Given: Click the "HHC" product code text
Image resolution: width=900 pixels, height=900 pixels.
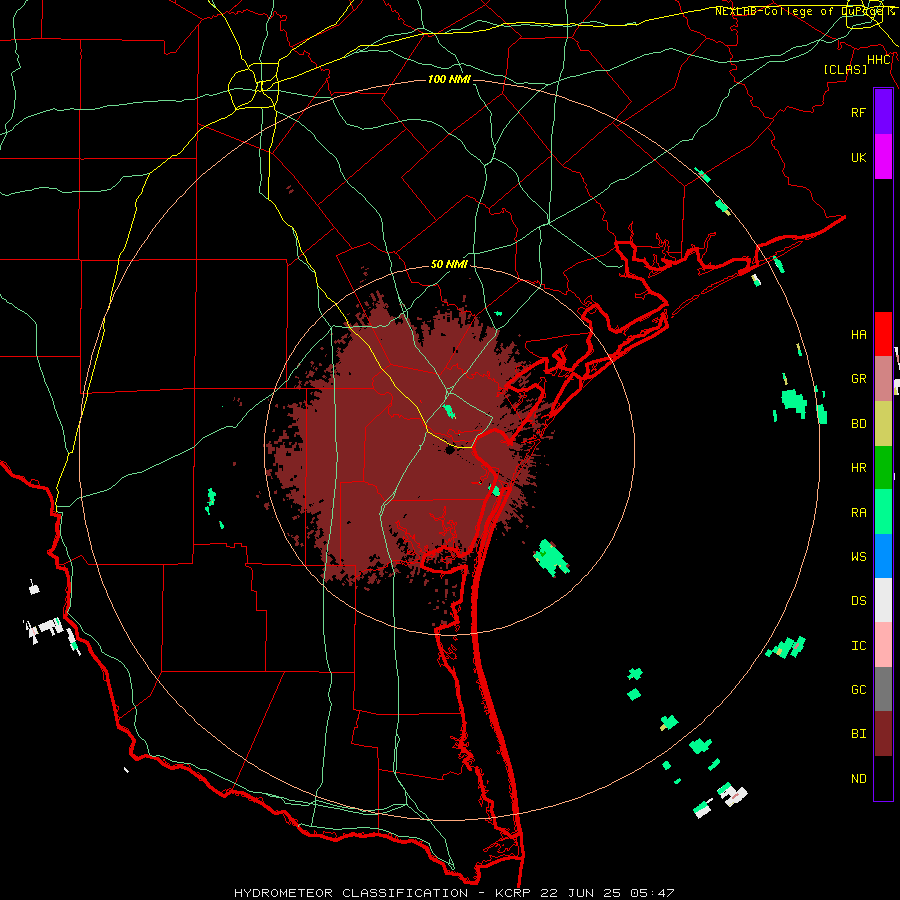Looking at the screenshot, I should pos(878,60).
